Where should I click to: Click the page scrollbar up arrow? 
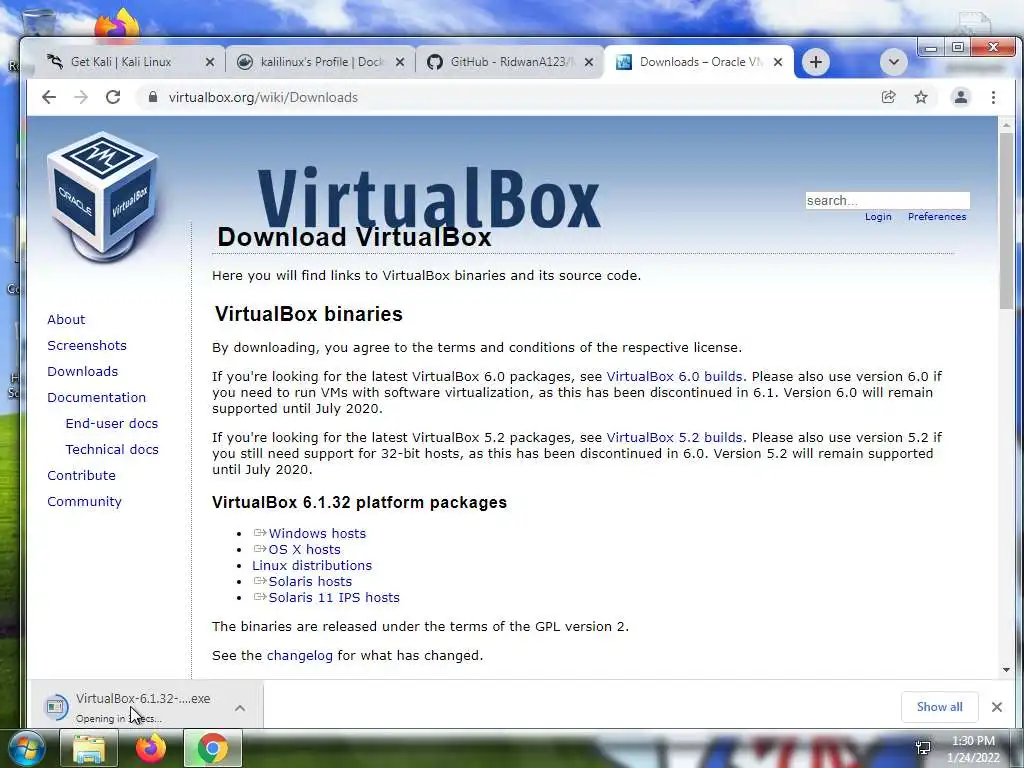1006,124
